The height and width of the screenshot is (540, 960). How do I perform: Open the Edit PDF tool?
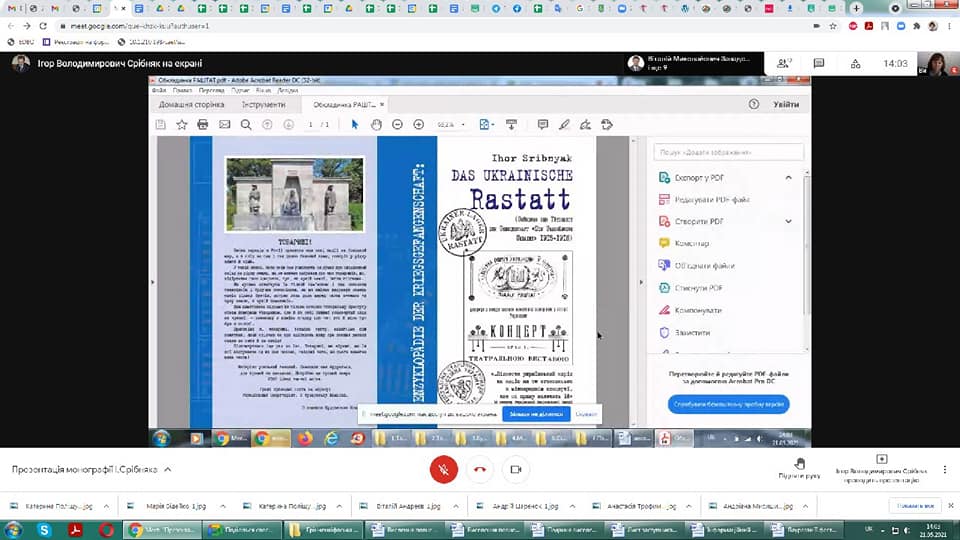pos(712,200)
